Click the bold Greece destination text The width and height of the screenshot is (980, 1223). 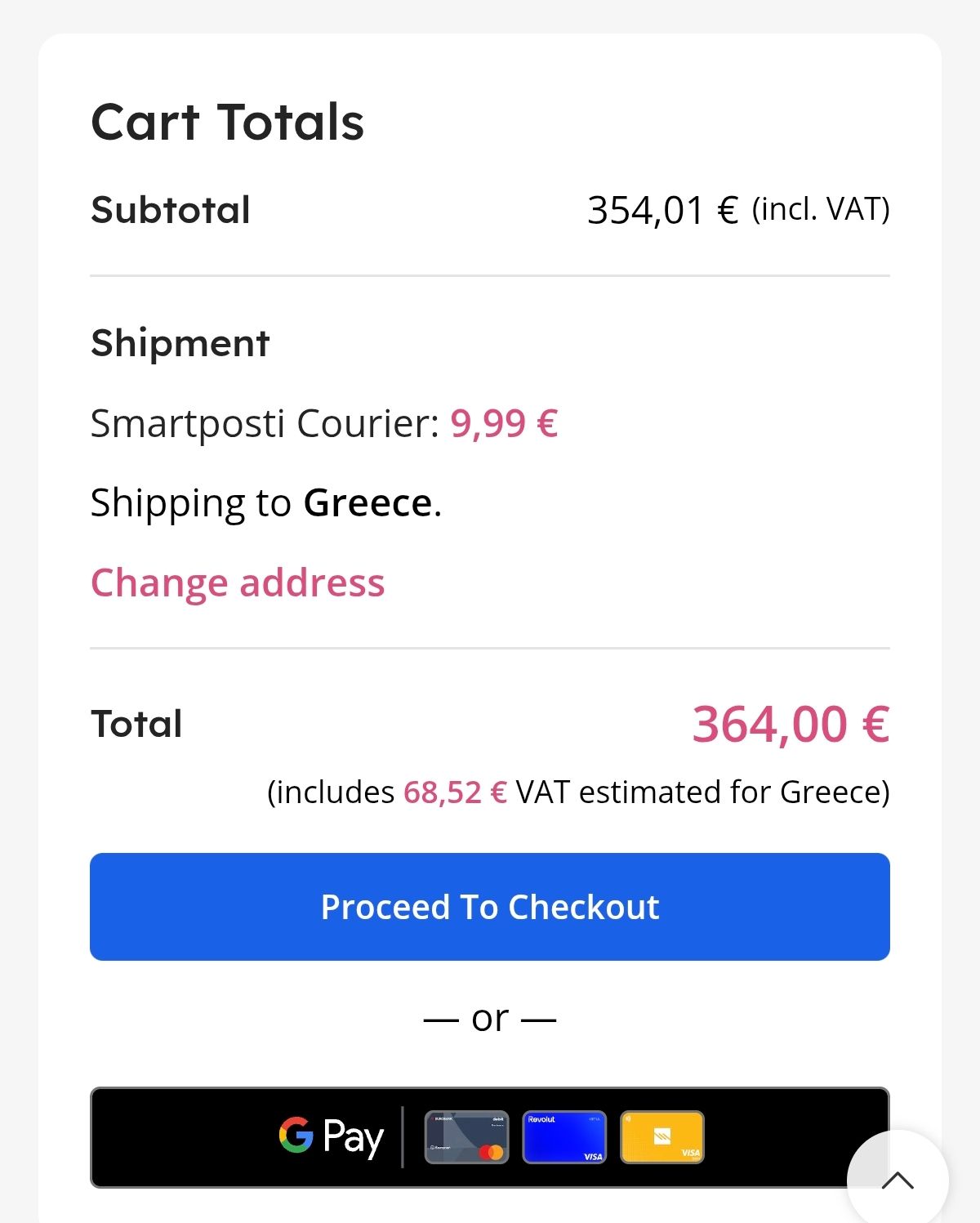point(367,502)
